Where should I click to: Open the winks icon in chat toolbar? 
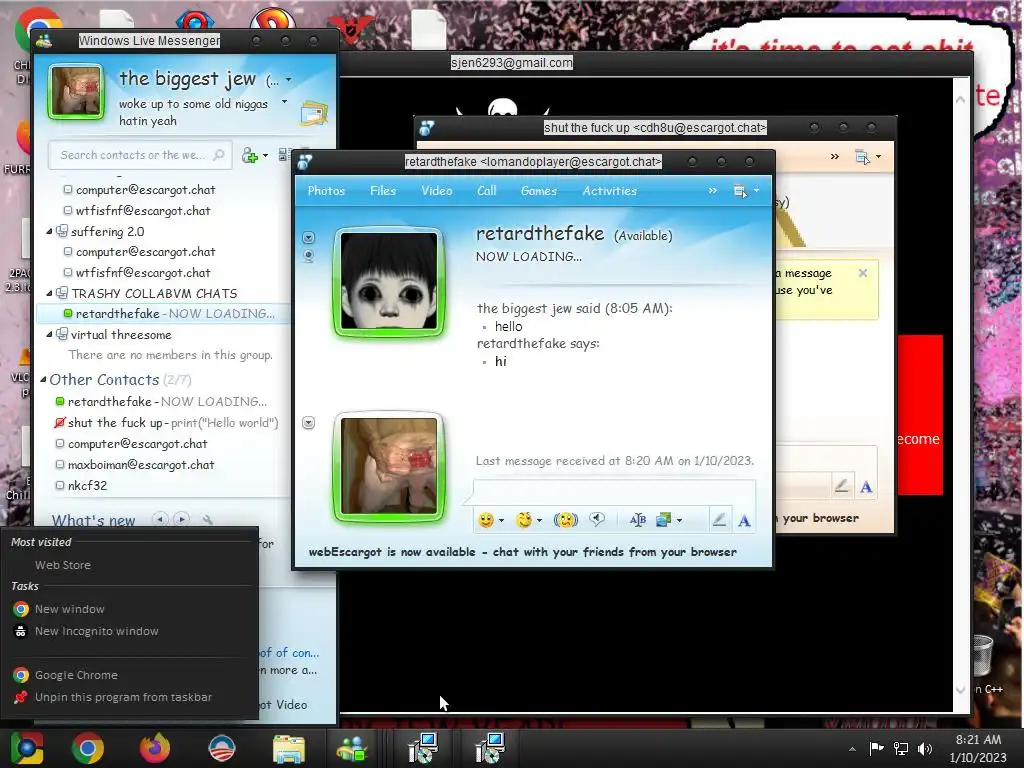pyautogui.click(x=524, y=520)
